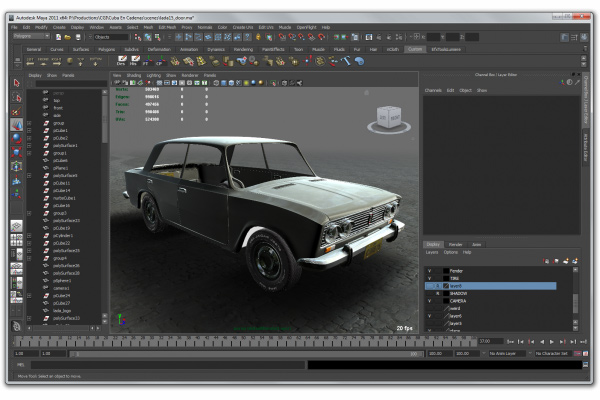Open the Create UVs menu
Image resolution: width=600 pixels, height=400 pixels.
click(x=243, y=27)
